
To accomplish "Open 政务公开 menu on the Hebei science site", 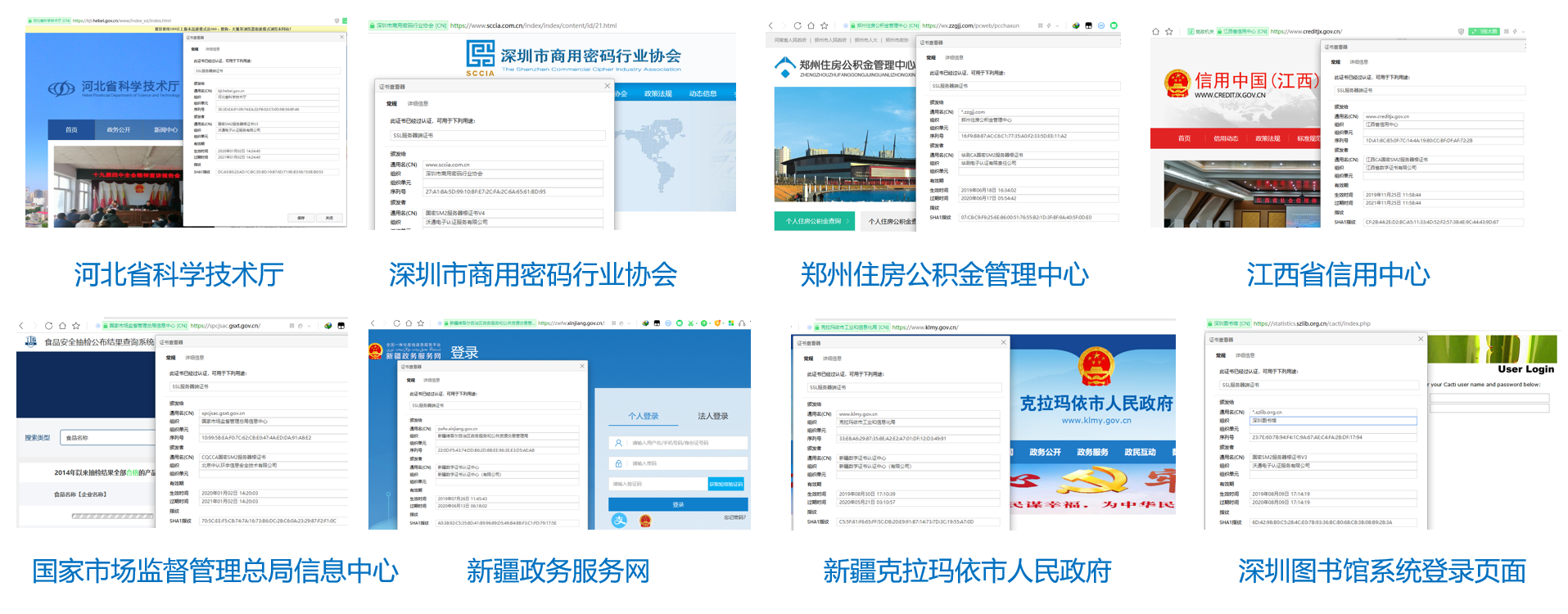I will [x=118, y=129].
